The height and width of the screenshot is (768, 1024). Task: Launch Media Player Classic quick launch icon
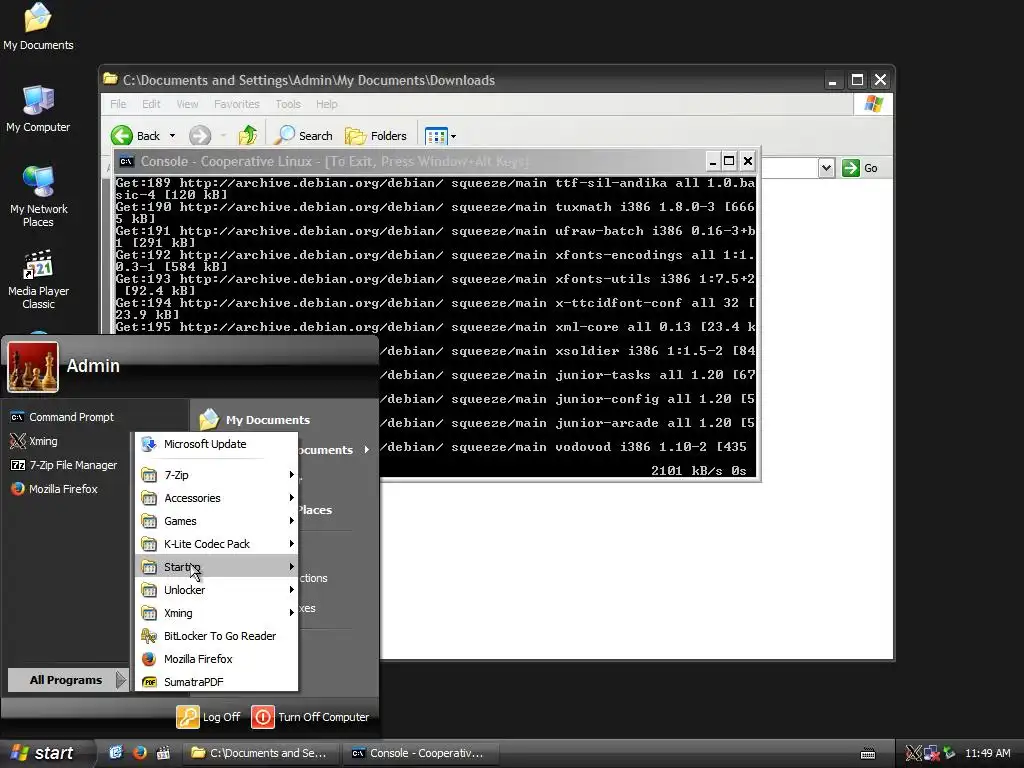pos(163,753)
